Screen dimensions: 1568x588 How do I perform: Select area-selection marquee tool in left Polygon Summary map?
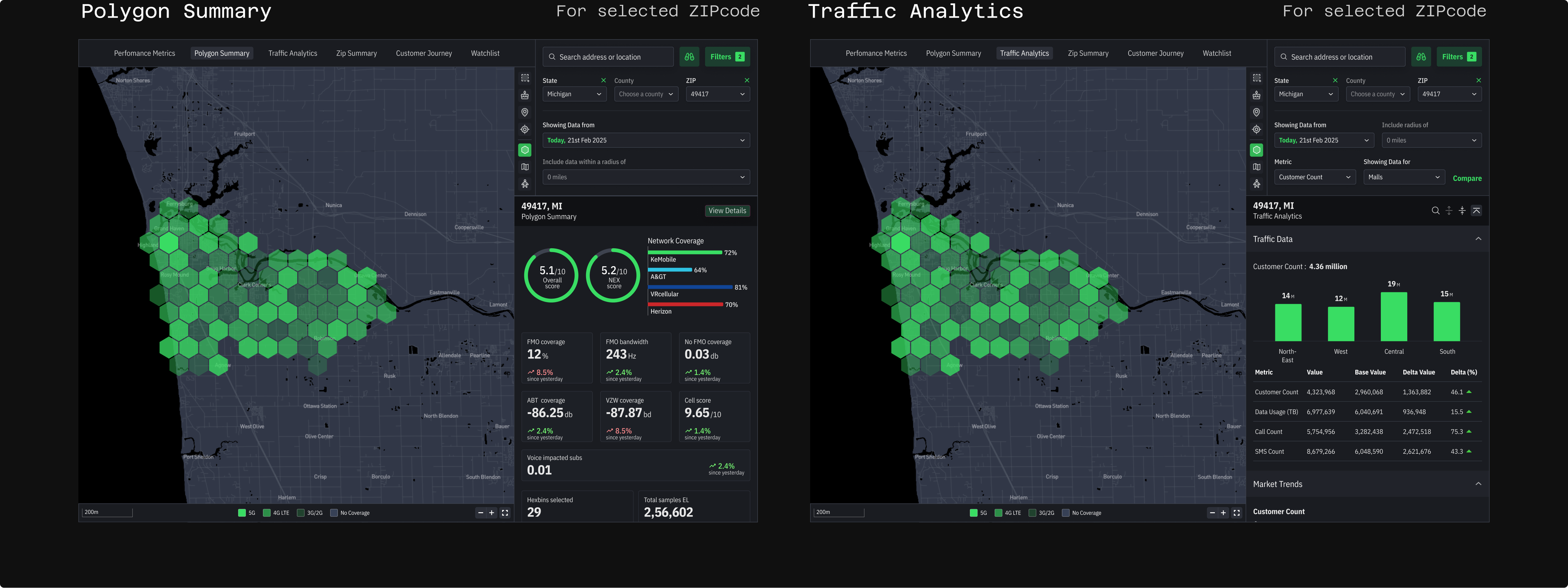tap(525, 78)
